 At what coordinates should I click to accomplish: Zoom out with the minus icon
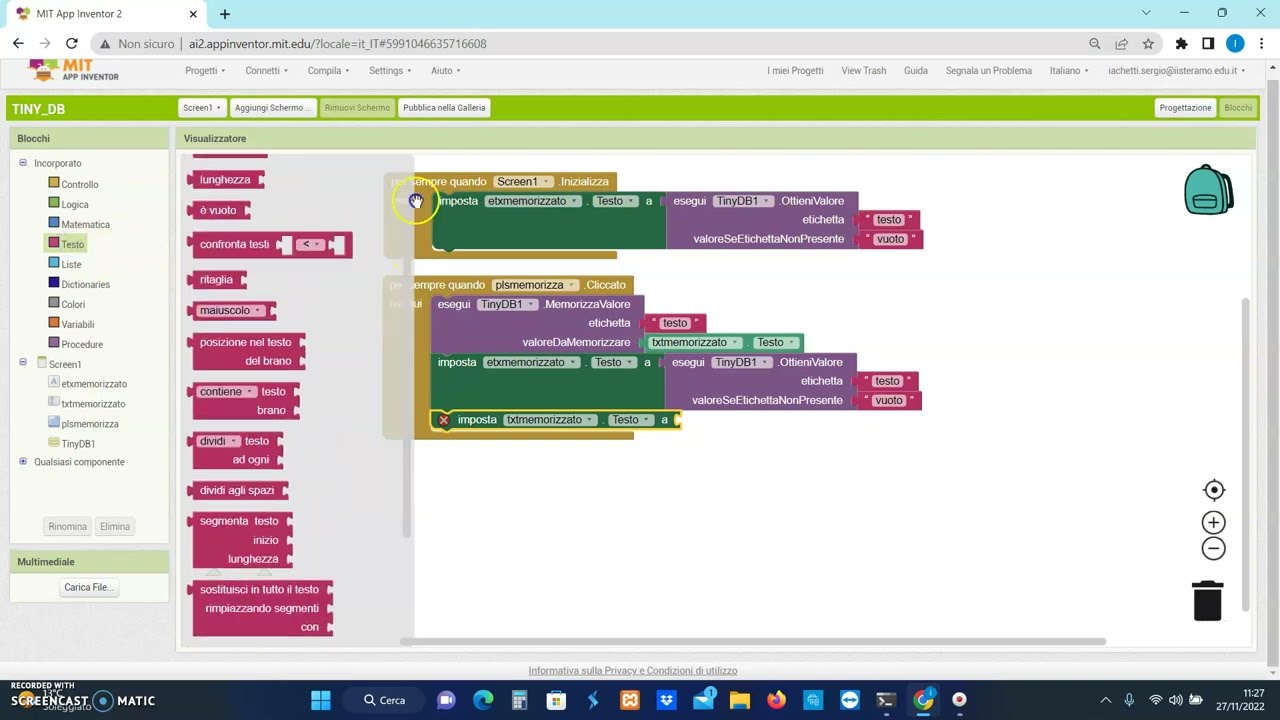(1214, 548)
